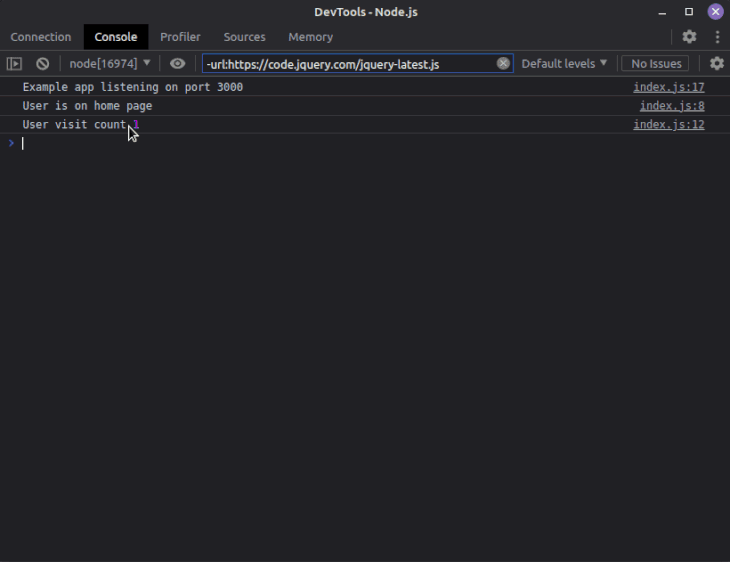This screenshot has width=730, height=562.
Task: Select 'Example app listening on port 3000' message
Action: tap(133, 87)
